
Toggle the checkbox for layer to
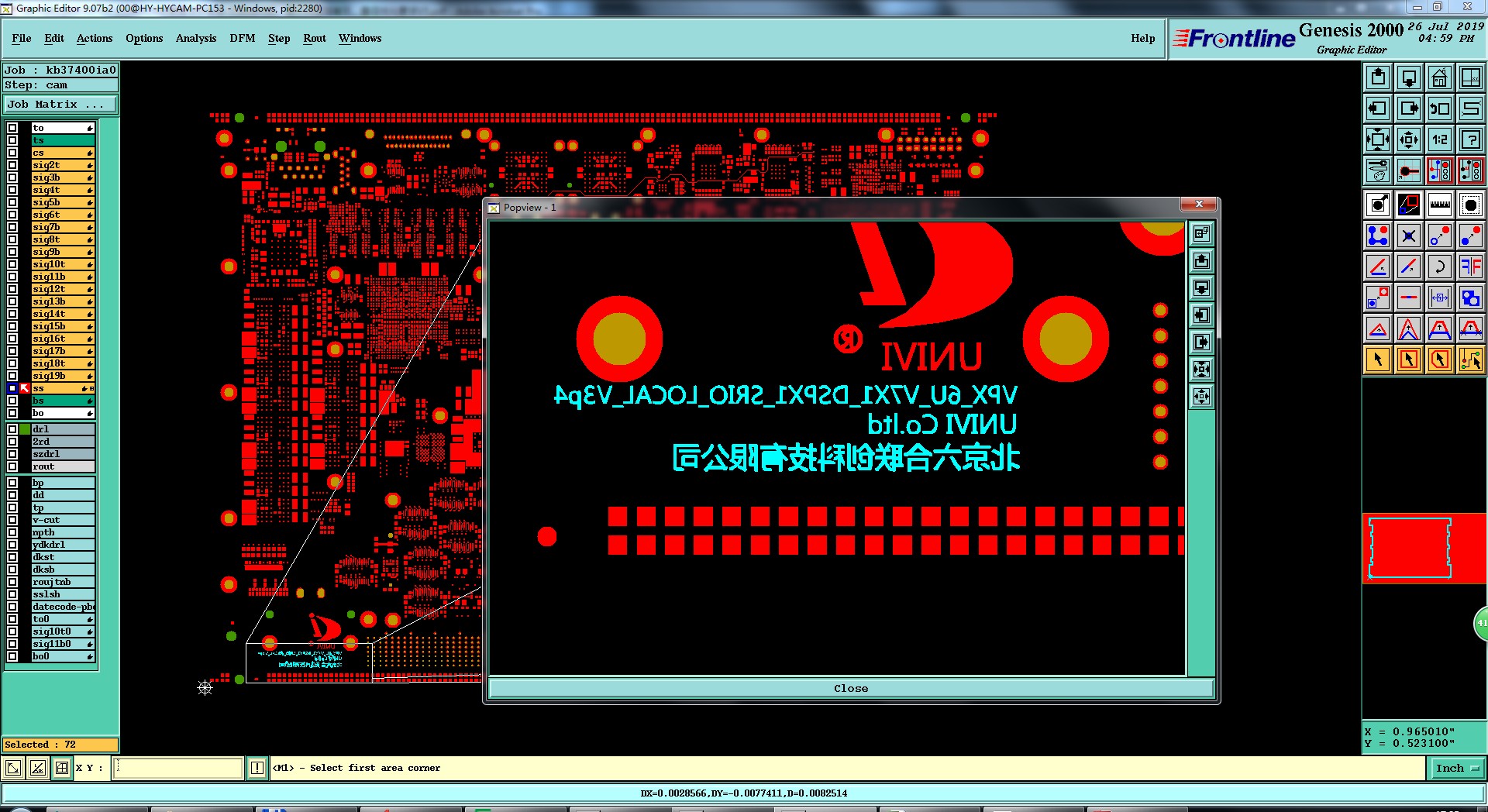12,128
